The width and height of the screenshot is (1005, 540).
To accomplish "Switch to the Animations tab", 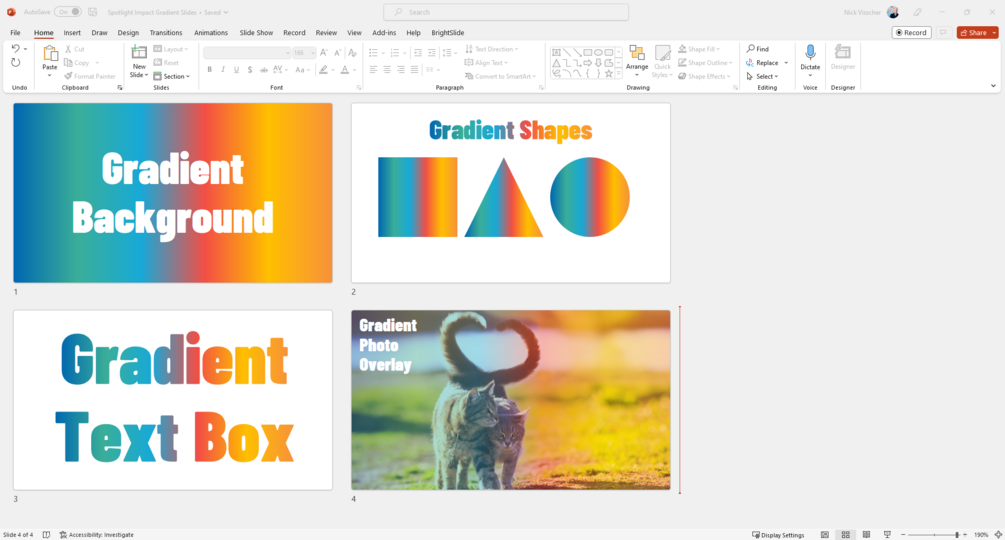I will click(211, 33).
